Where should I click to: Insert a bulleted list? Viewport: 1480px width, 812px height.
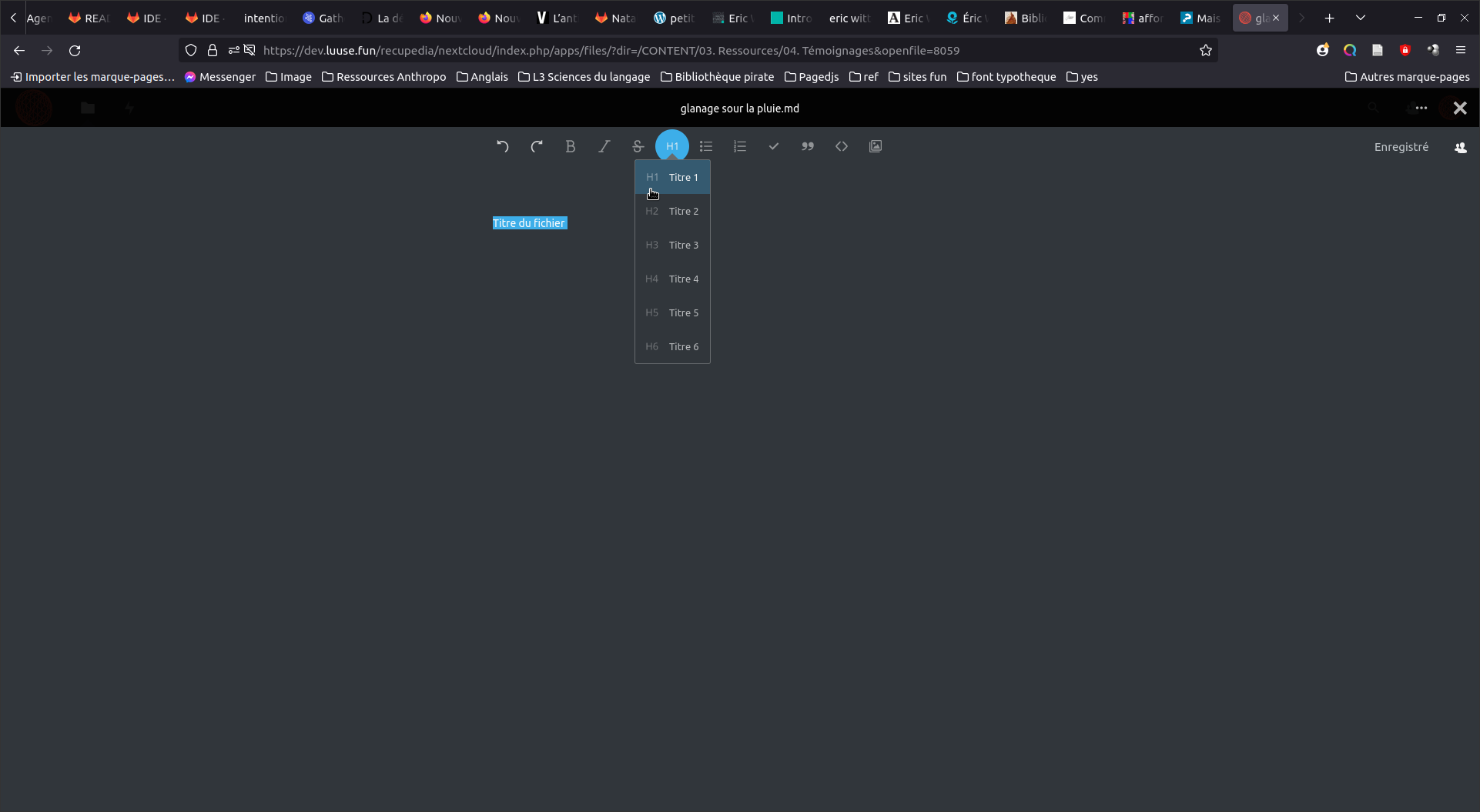point(706,146)
